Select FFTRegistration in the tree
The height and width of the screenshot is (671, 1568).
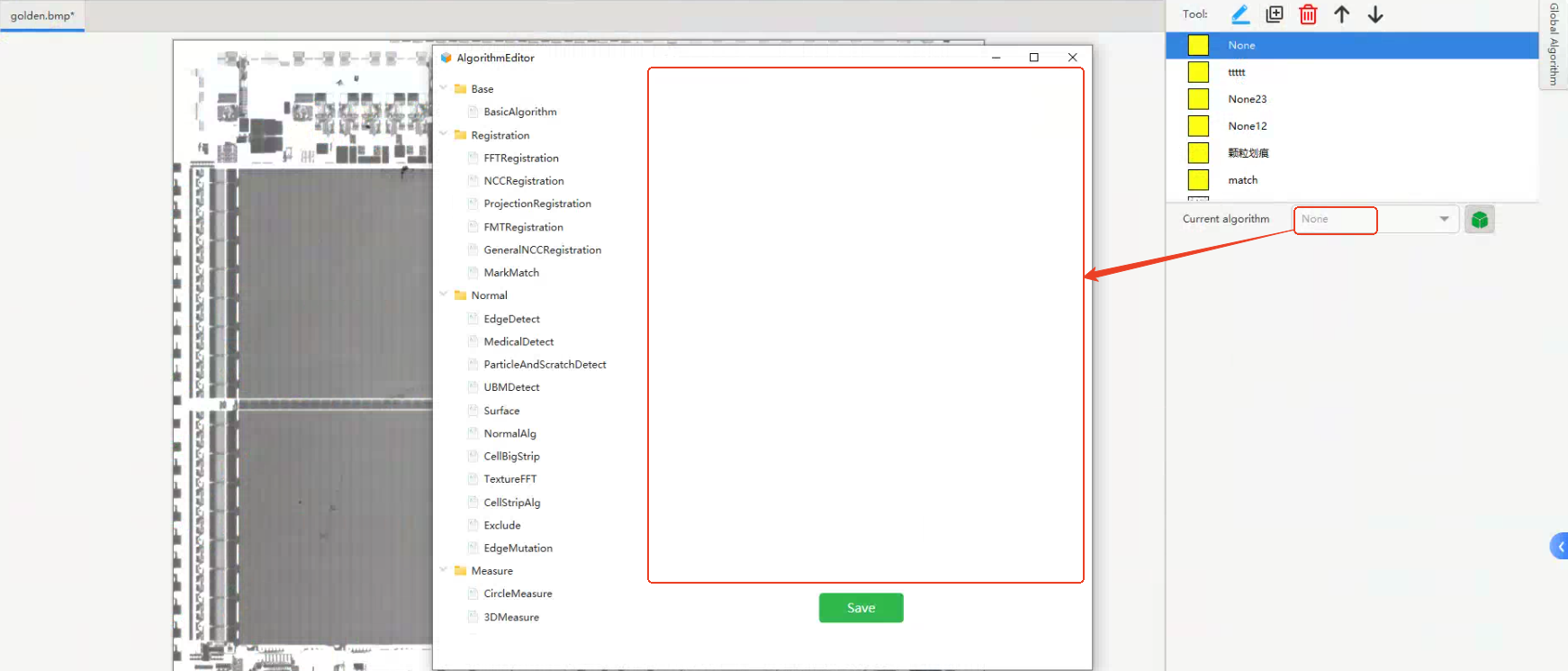tap(521, 158)
